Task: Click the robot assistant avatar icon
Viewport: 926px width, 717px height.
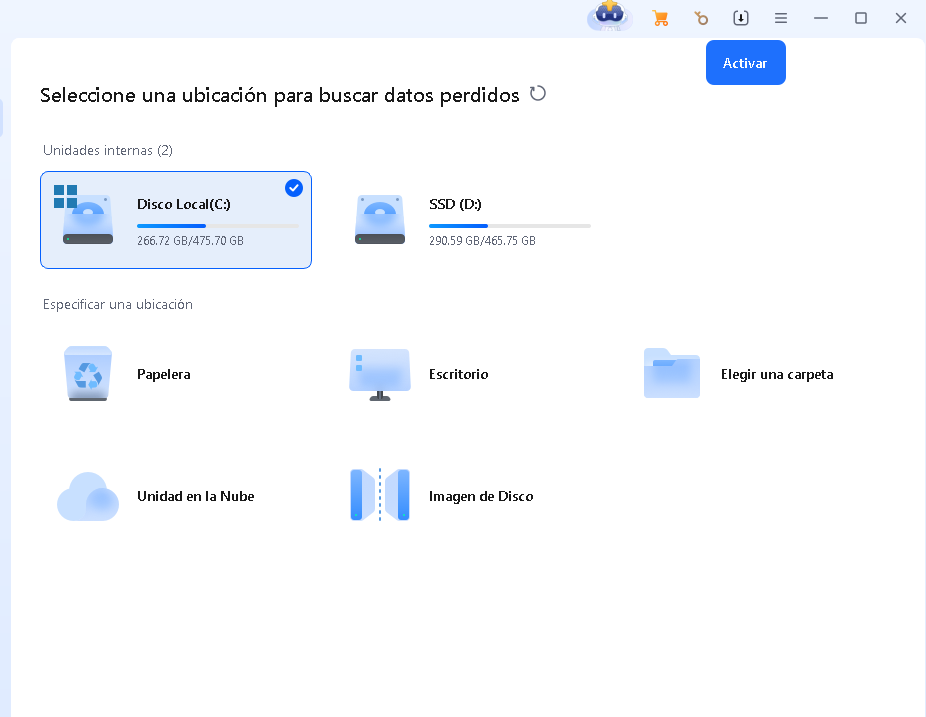Action: tap(609, 17)
